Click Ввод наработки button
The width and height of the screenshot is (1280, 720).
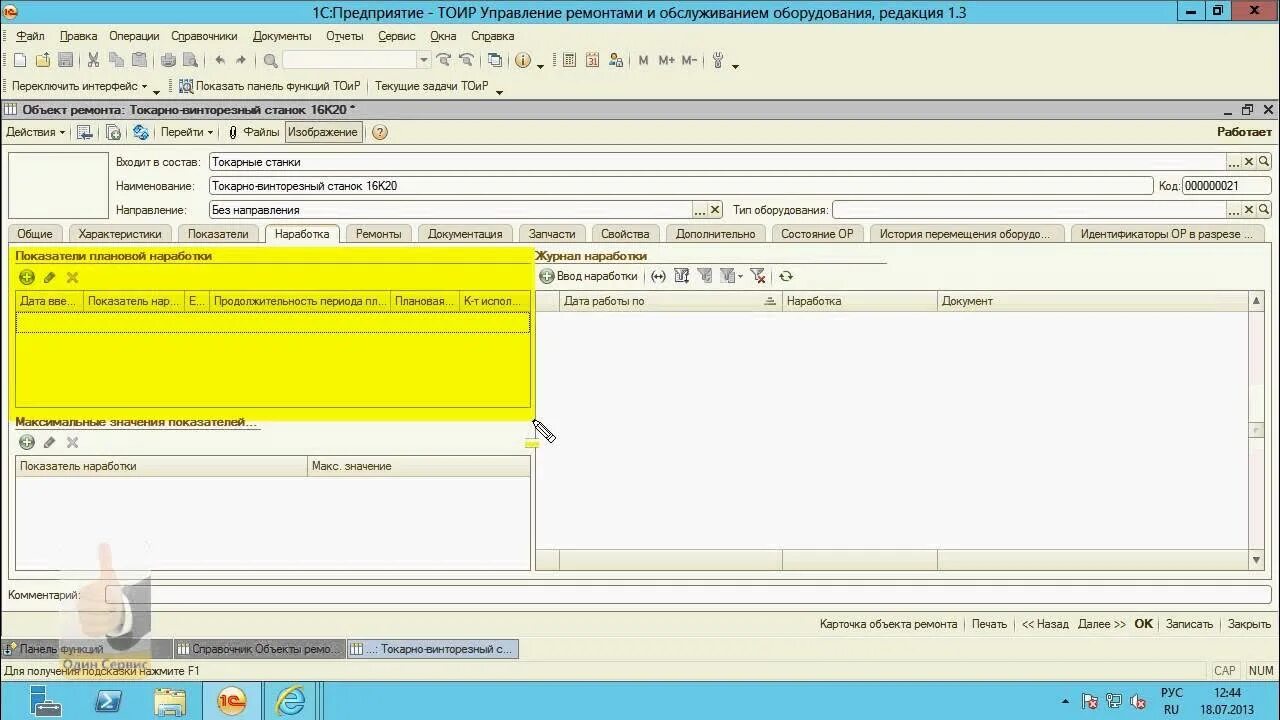(x=590, y=276)
